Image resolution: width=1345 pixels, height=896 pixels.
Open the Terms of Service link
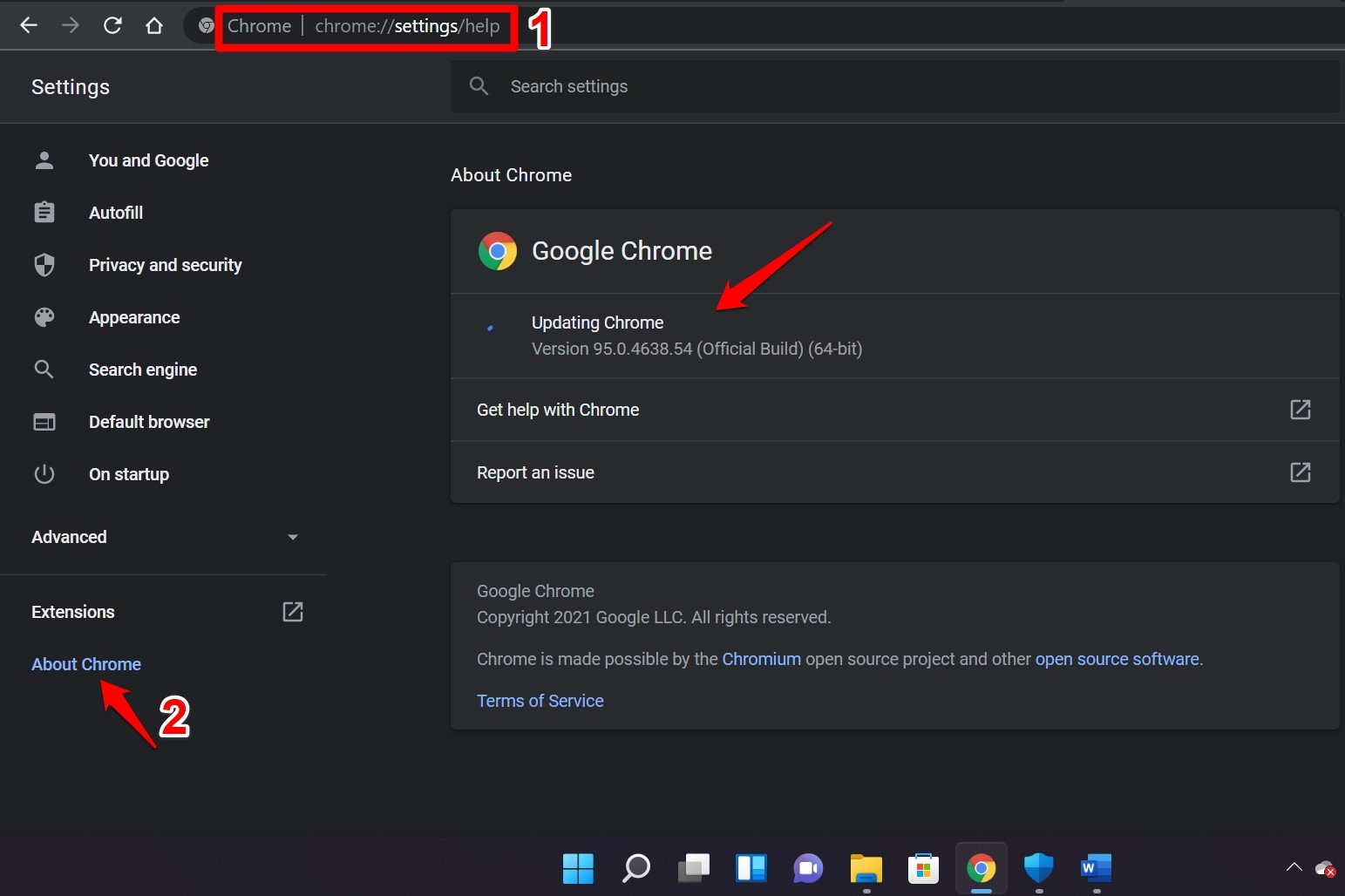[x=540, y=701]
